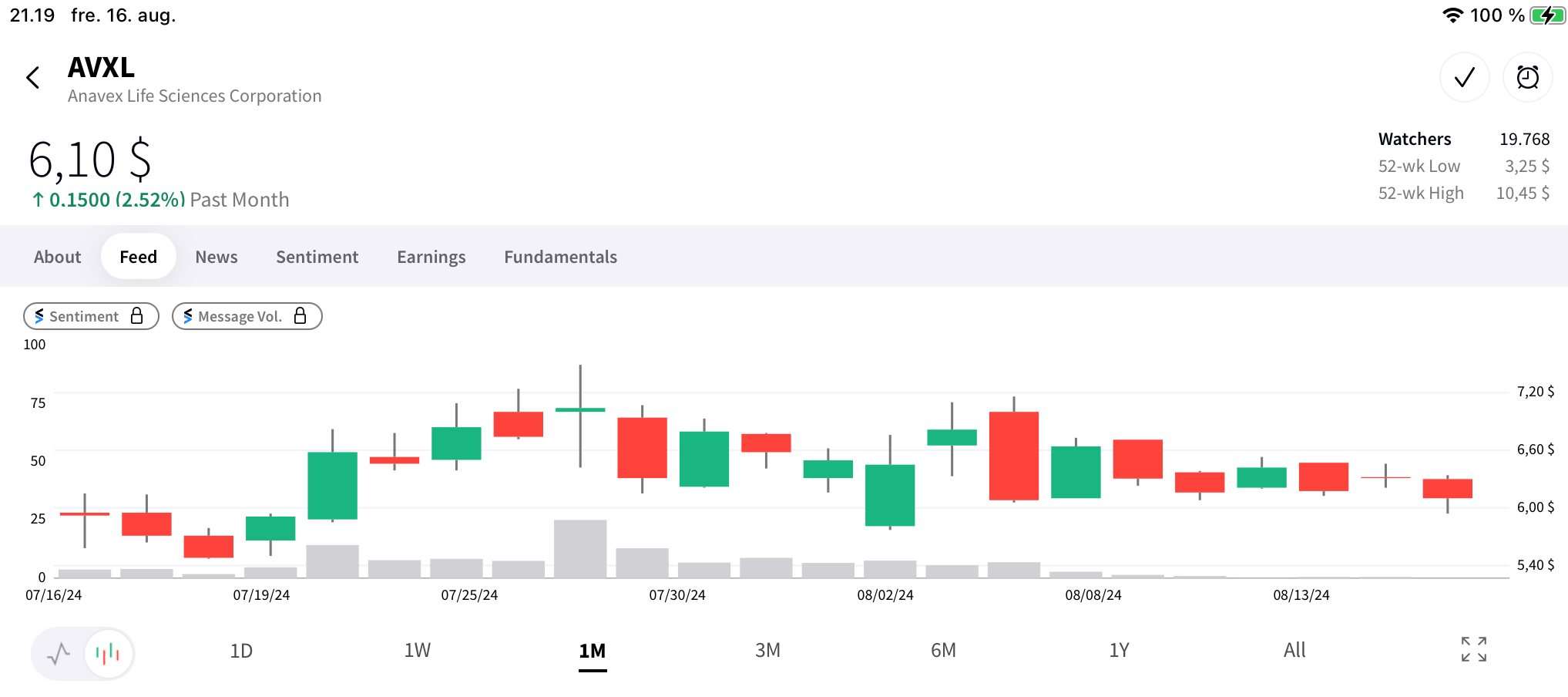Select the 6M time range
The width and height of the screenshot is (1568, 697).
click(x=943, y=651)
